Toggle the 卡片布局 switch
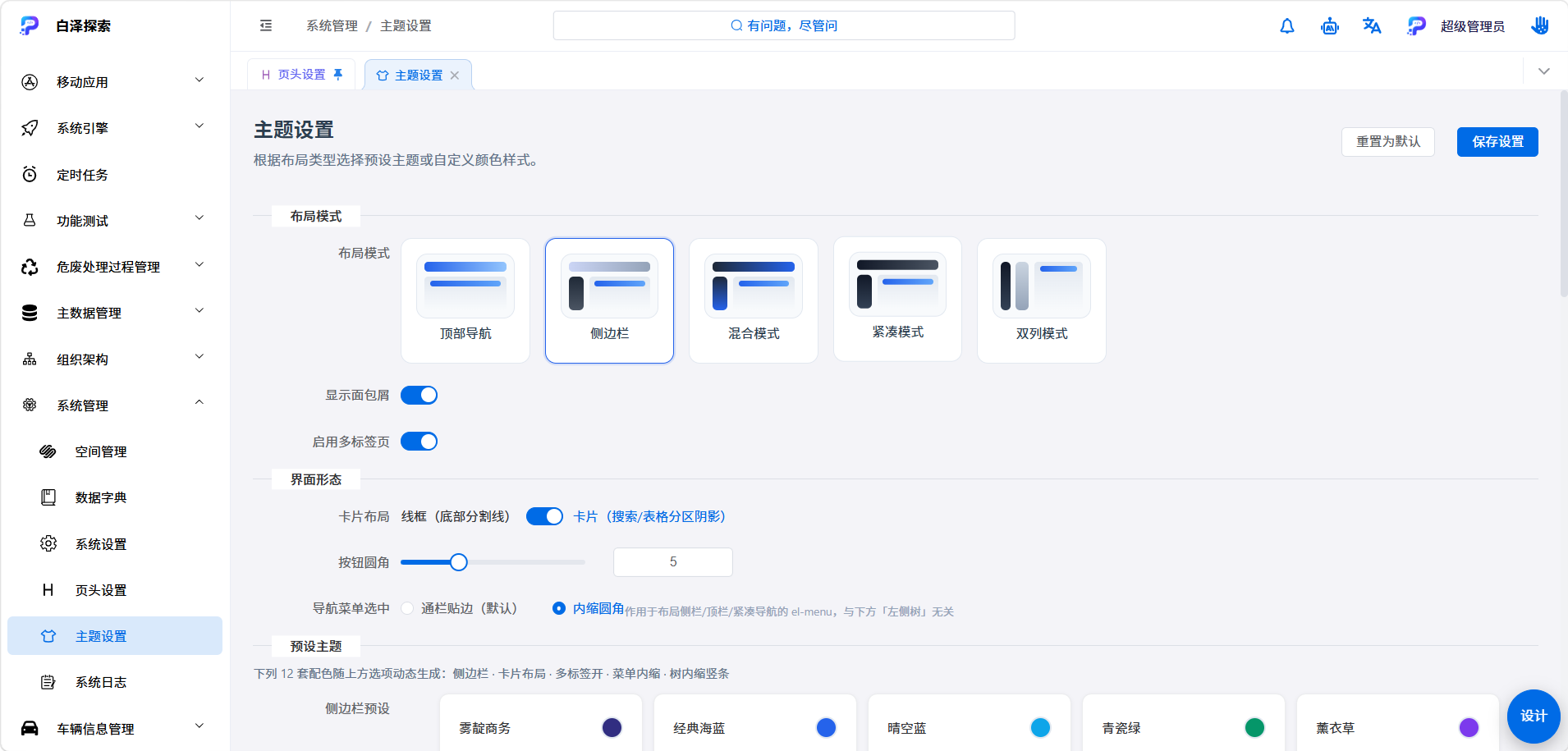Viewport: 1568px width, 751px height. (544, 516)
